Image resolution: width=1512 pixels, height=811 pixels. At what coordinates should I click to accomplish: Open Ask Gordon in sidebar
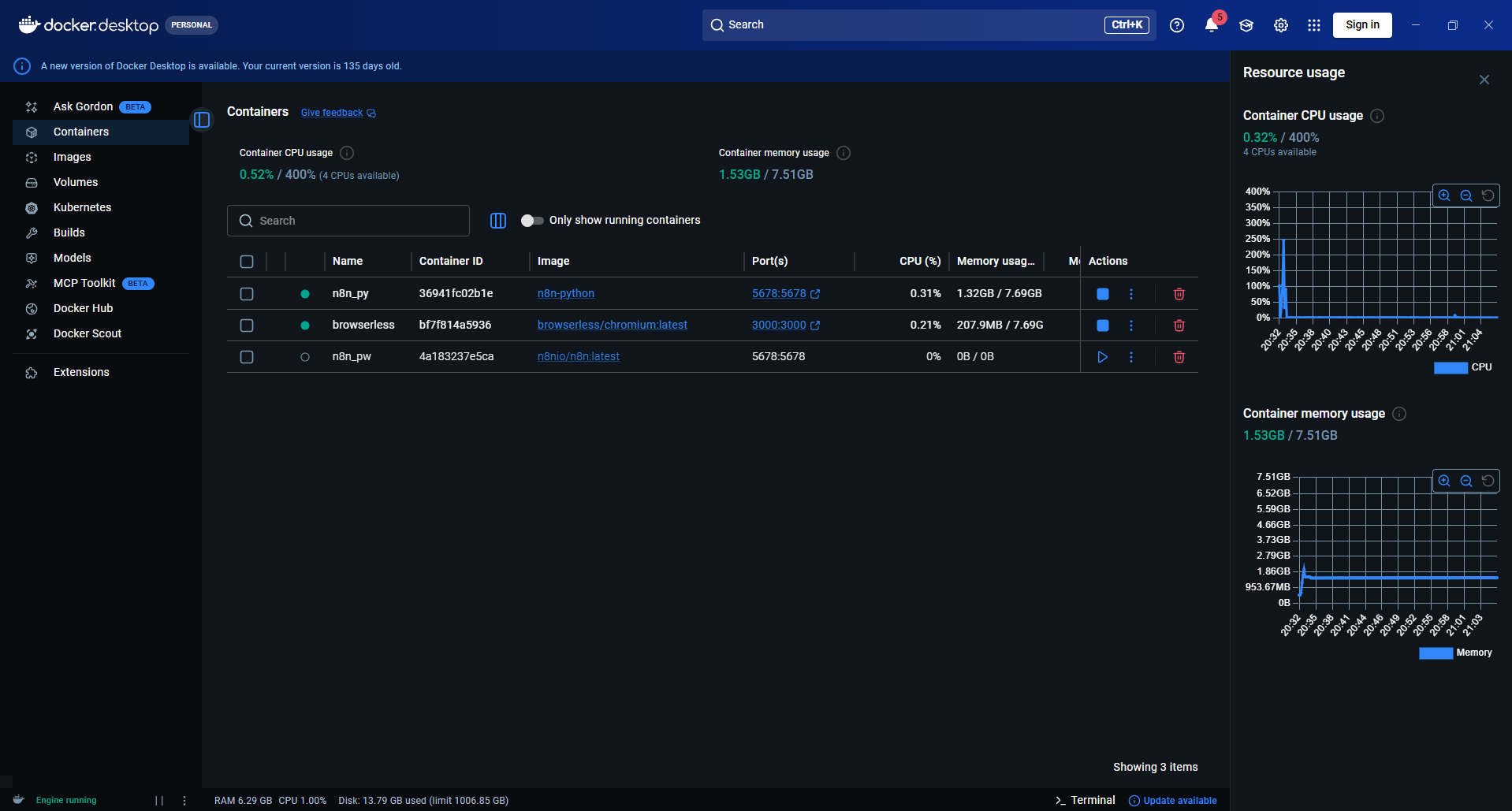[x=101, y=106]
